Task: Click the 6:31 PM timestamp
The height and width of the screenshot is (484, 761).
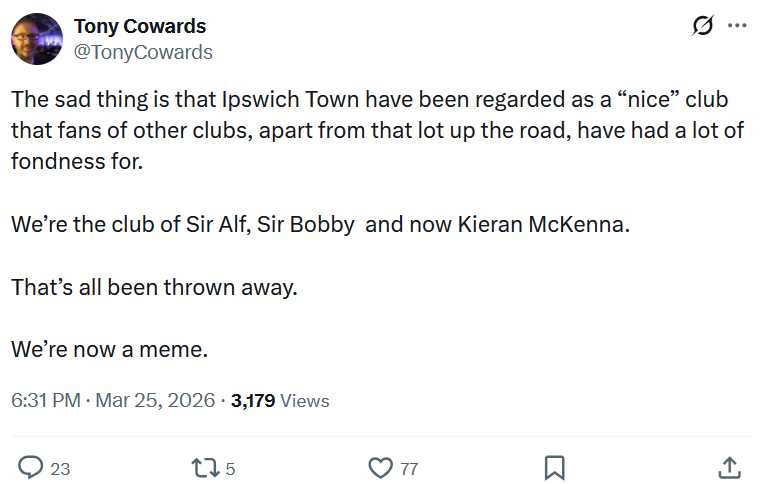Action: point(46,401)
